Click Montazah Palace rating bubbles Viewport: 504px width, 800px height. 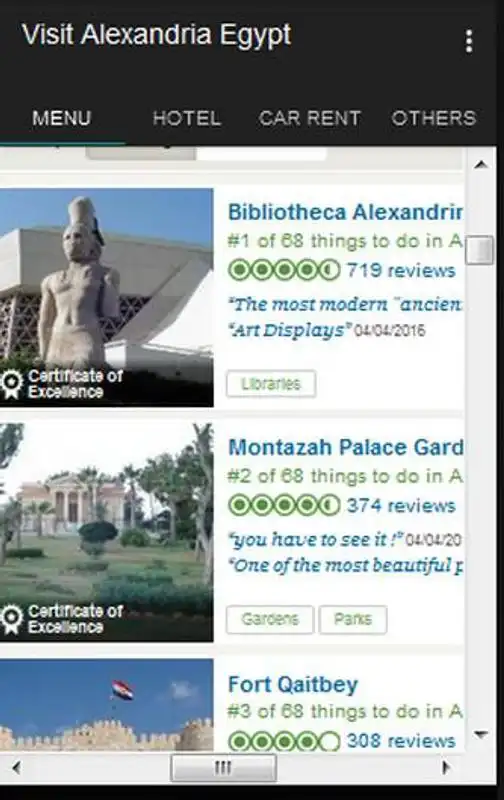point(284,505)
